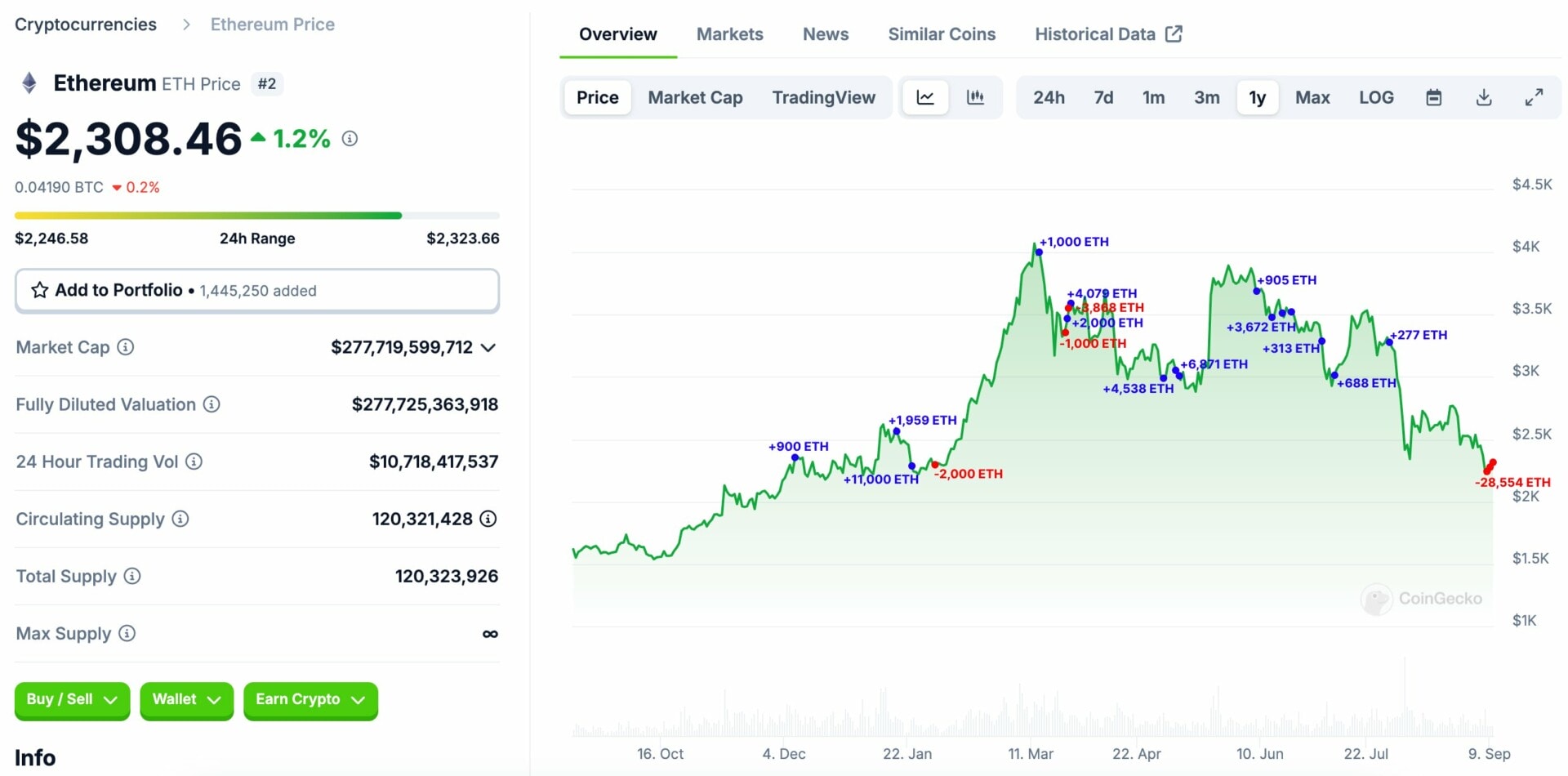The width and height of the screenshot is (1568, 776).
Task: Click the 24h Range price bar
Action: pos(256,216)
